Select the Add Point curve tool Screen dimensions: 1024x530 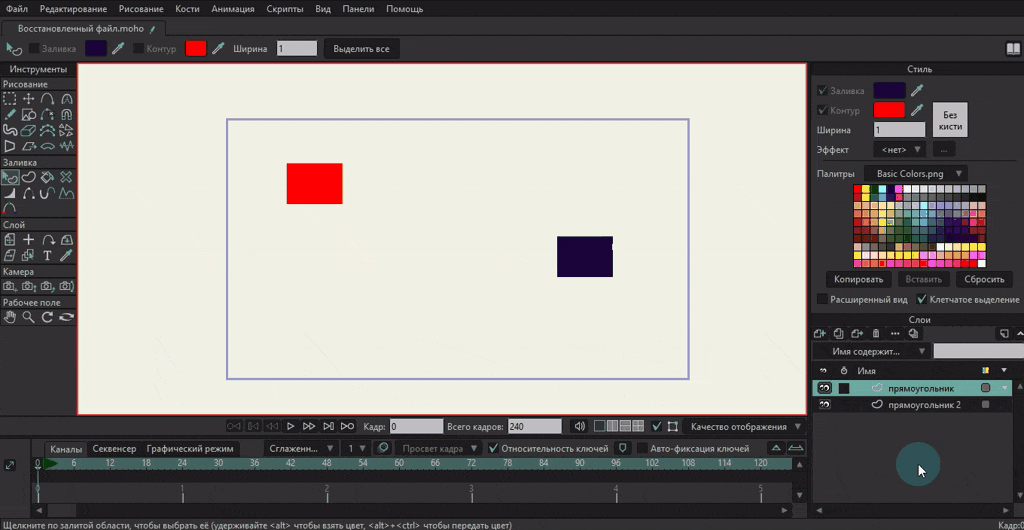point(47,99)
